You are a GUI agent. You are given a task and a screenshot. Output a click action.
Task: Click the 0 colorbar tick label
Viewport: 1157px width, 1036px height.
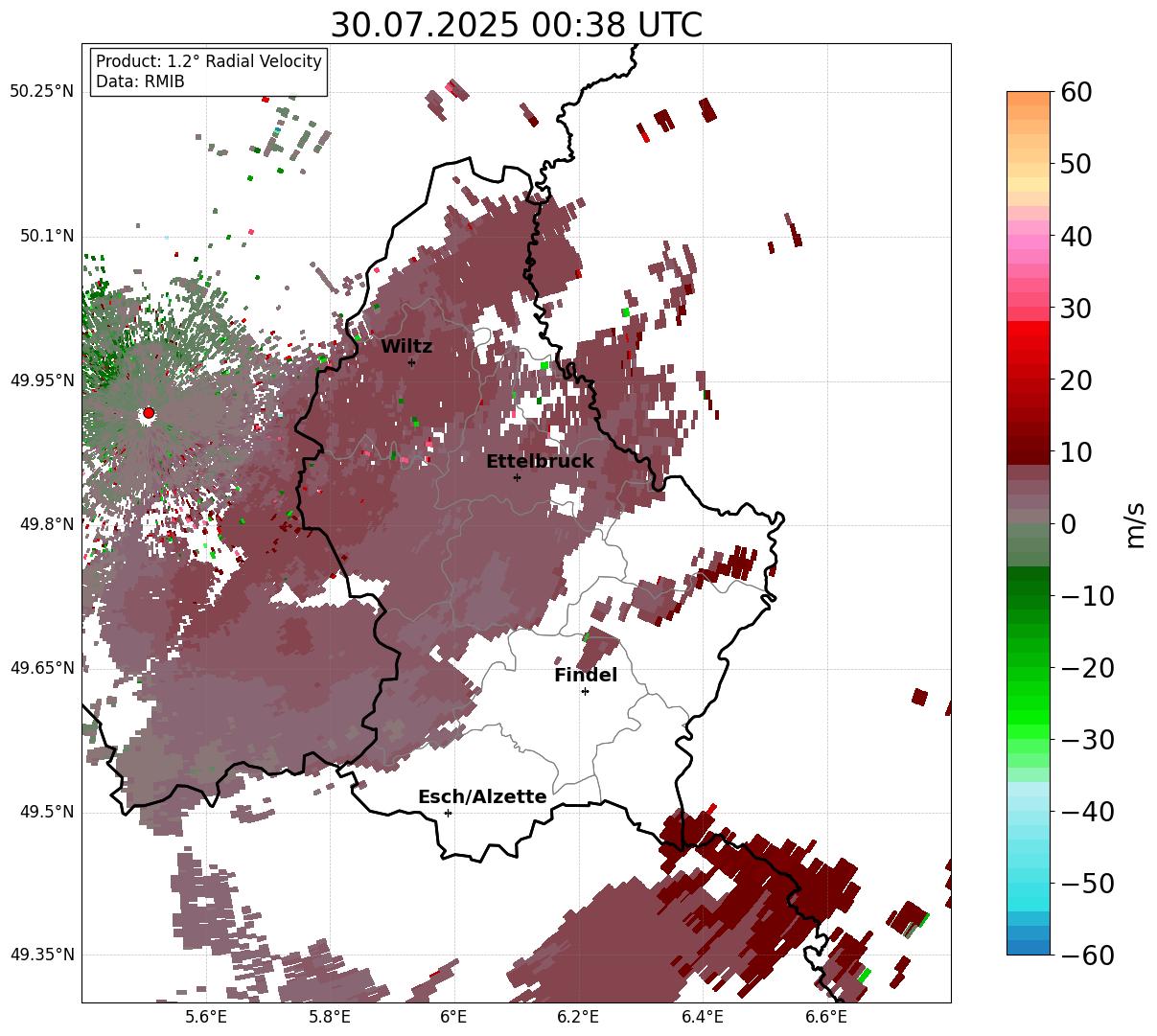[x=1067, y=524]
